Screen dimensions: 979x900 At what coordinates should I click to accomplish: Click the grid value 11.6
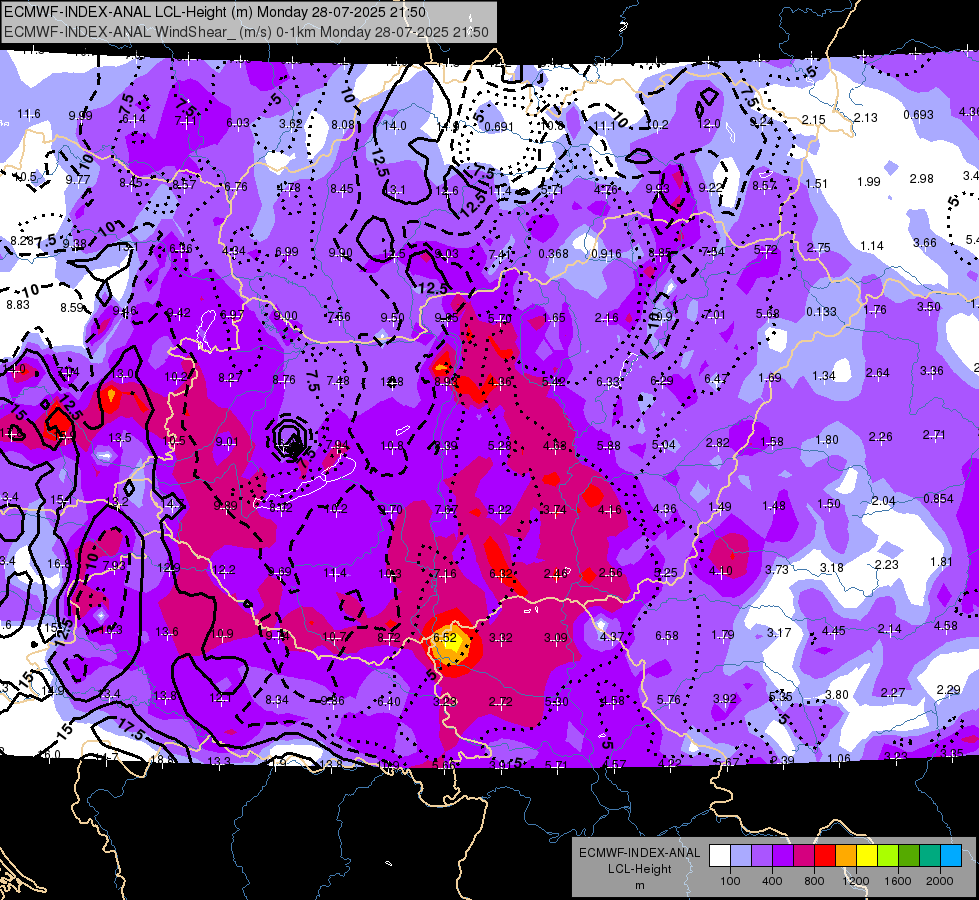[x=29, y=114]
